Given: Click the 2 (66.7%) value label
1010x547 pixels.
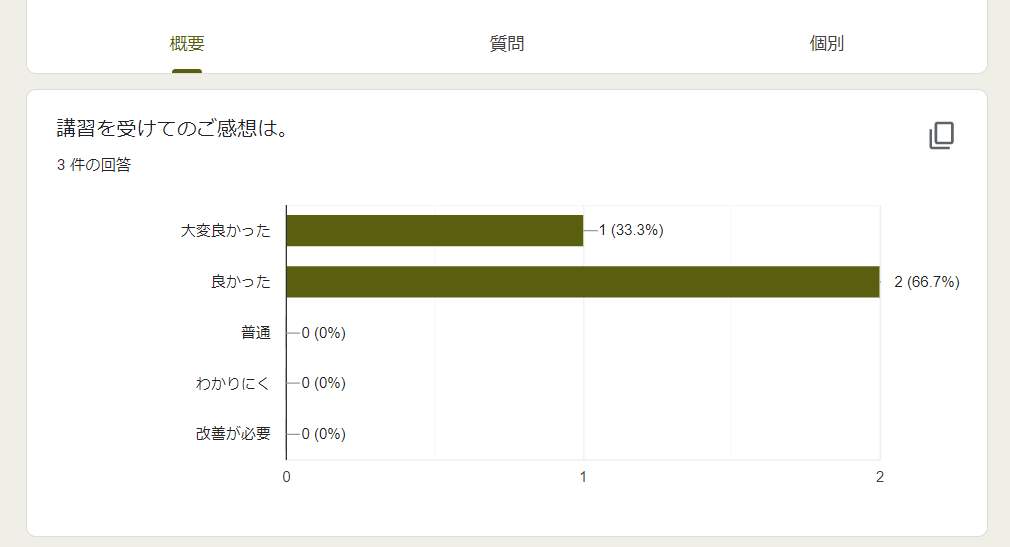Looking at the screenshot, I should [x=927, y=282].
